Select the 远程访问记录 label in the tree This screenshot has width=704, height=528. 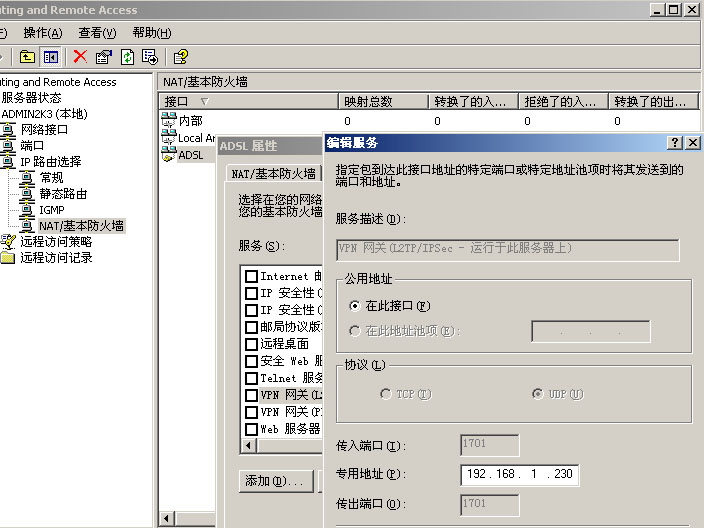pos(56,258)
